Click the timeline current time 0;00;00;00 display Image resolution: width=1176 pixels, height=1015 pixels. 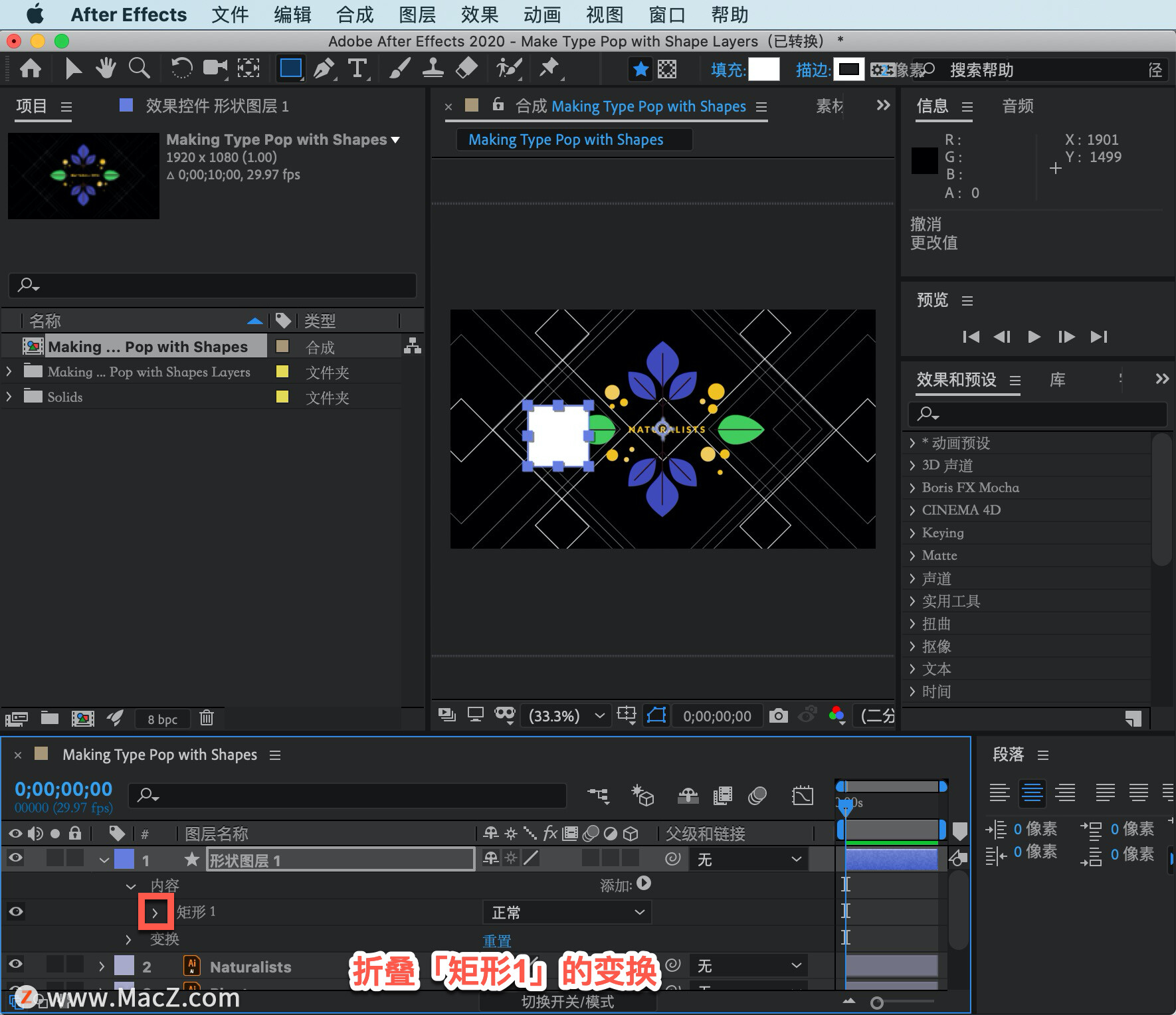(x=64, y=789)
